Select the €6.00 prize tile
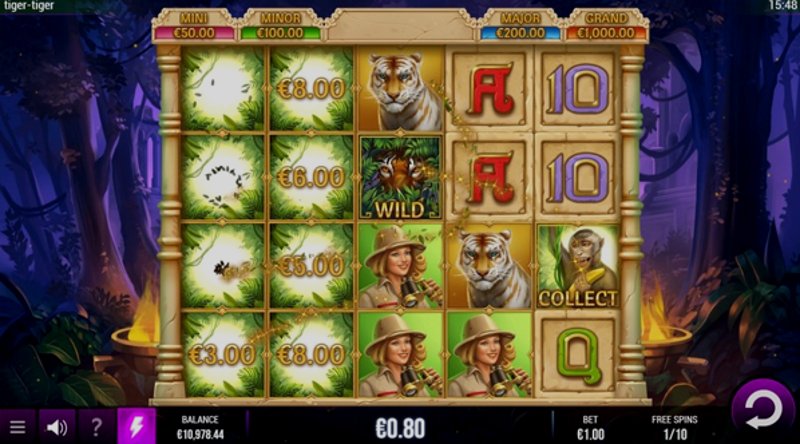This screenshot has width=800, height=444. pos(311,178)
